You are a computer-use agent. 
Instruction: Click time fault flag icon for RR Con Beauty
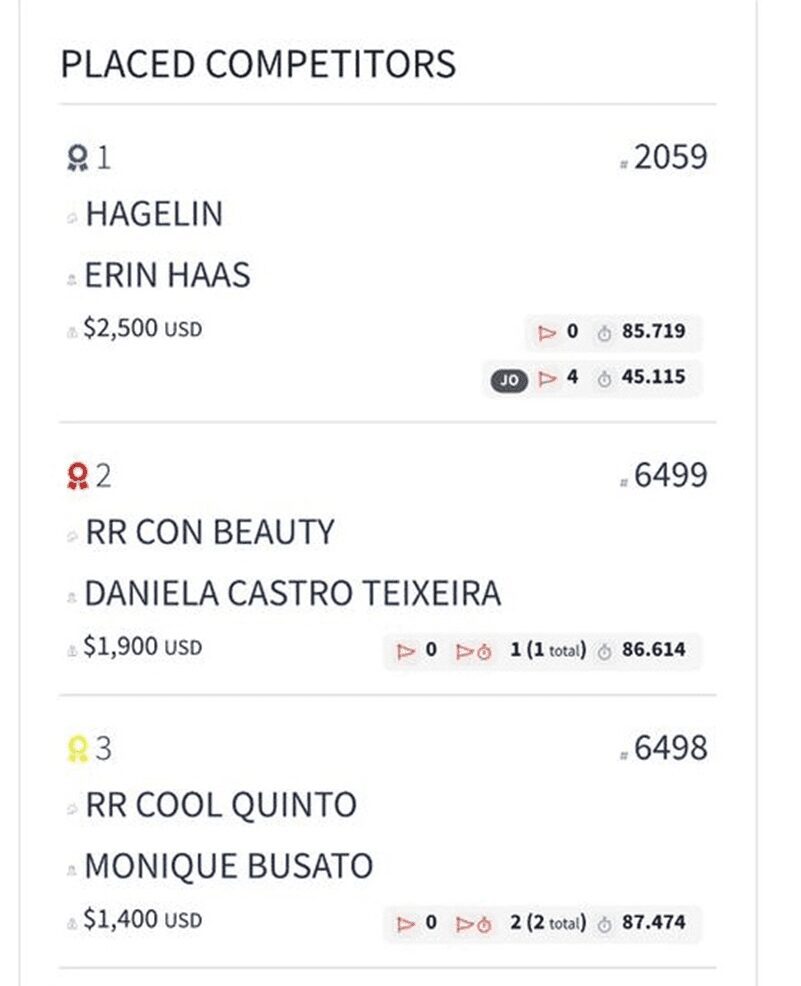(474, 651)
